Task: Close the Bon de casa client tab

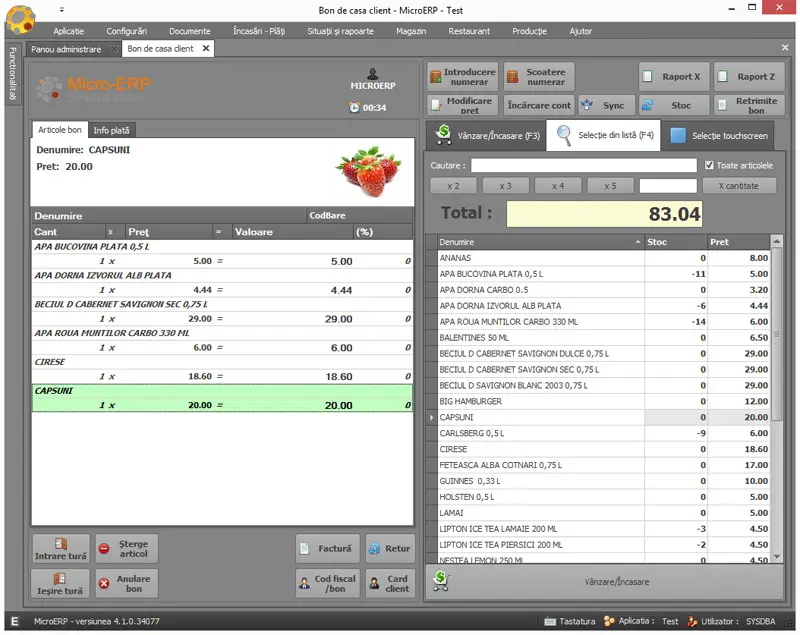Action: tap(206, 48)
